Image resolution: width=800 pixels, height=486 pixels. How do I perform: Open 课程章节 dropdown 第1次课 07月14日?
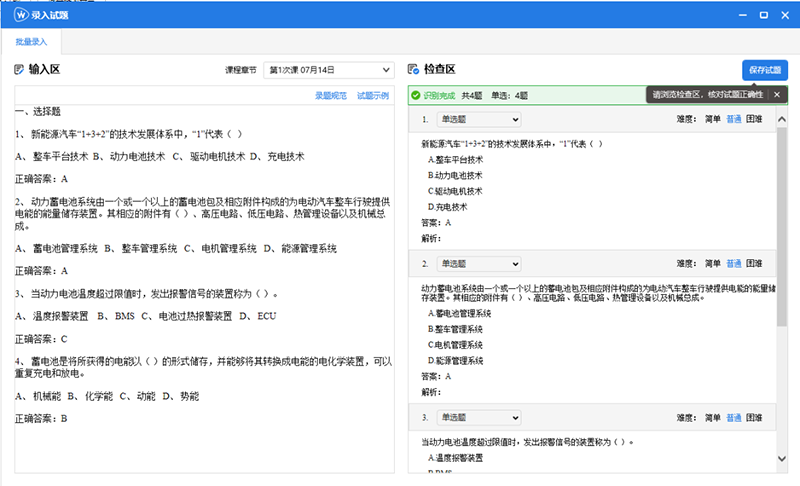point(329,70)
